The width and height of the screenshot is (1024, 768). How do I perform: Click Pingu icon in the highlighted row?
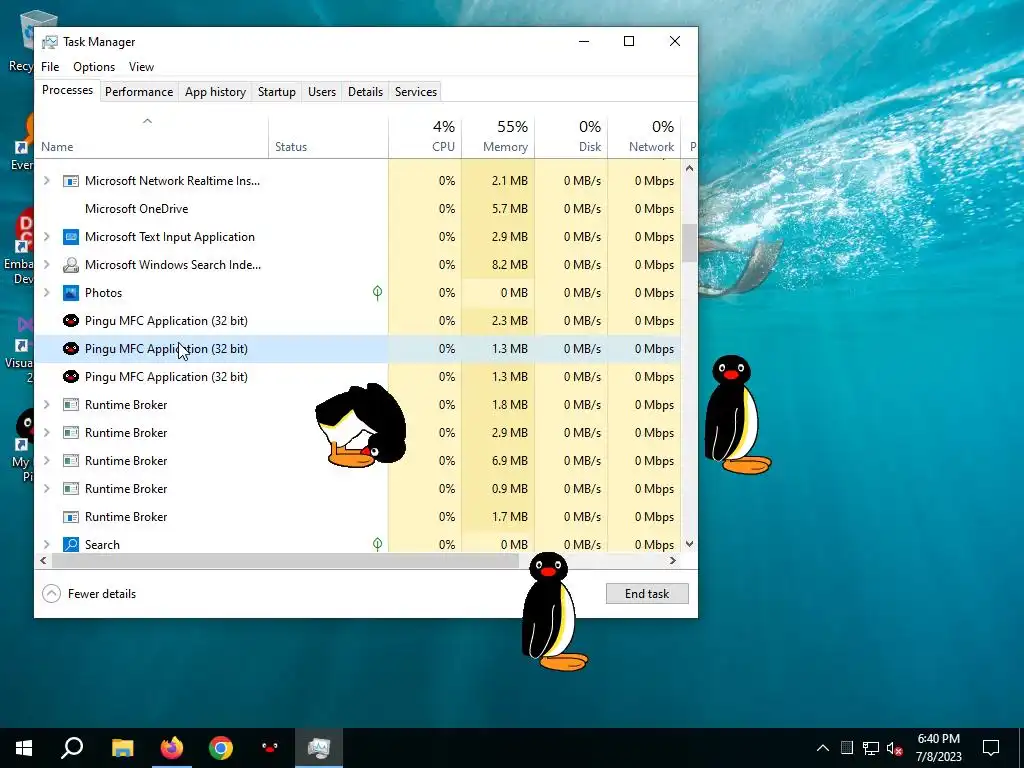pos(71,349)
